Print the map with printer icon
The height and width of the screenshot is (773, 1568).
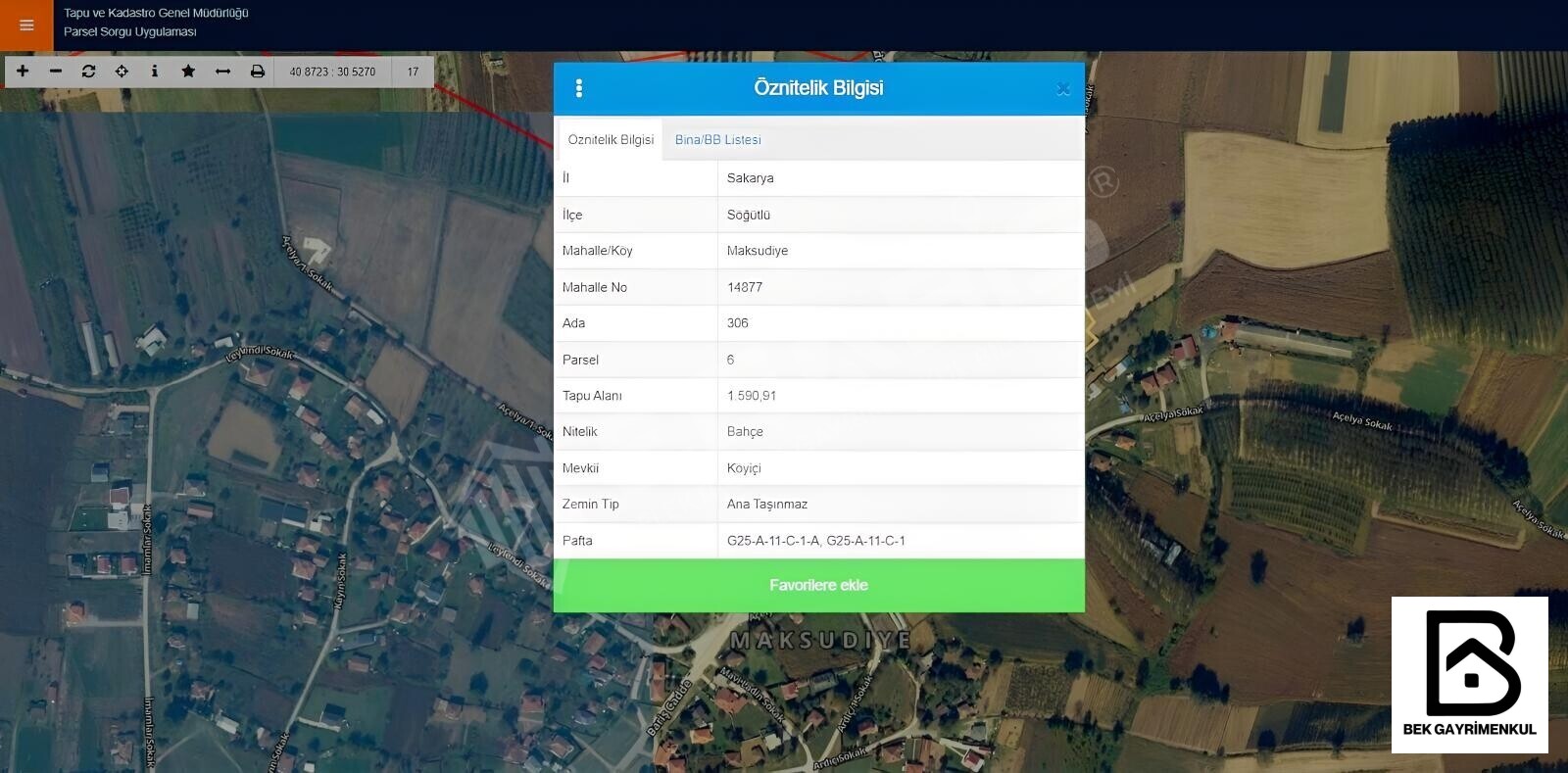258,72
